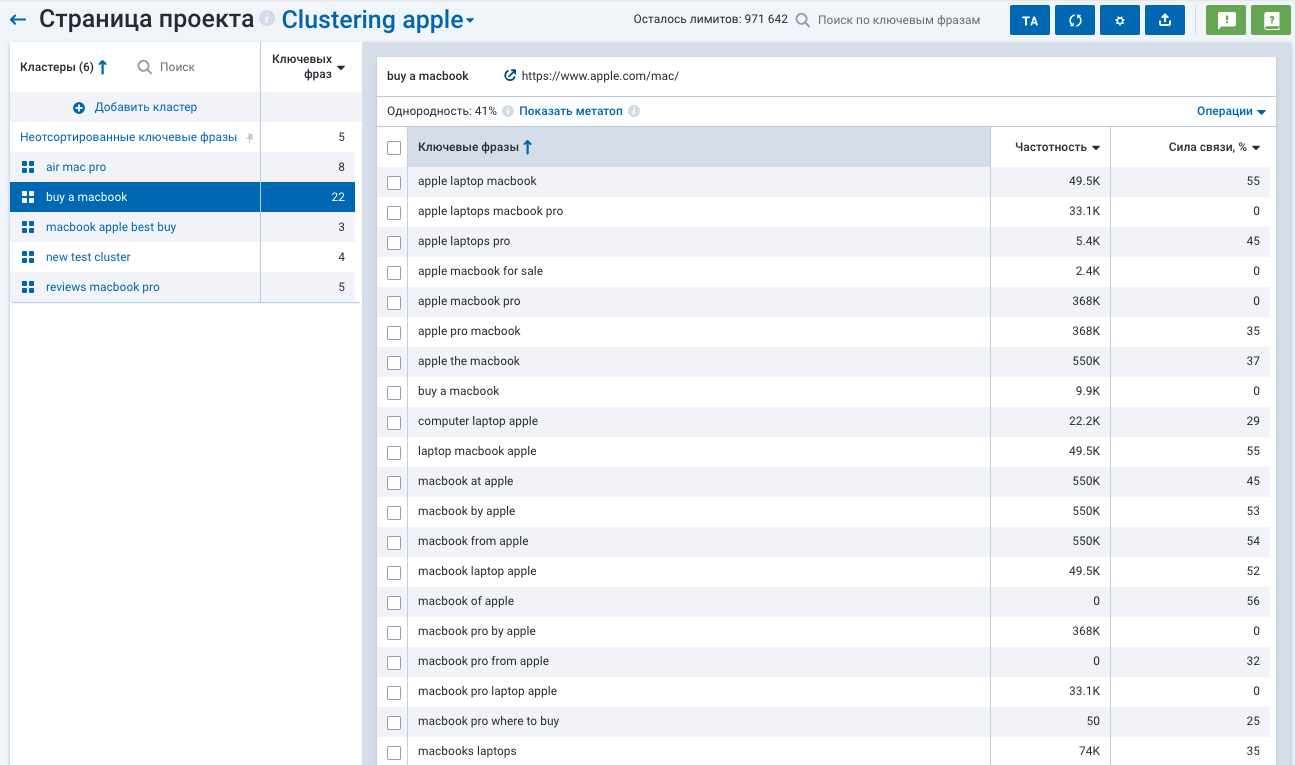
Task: Open the Clustering apple project dropdown
Action: 378,20
